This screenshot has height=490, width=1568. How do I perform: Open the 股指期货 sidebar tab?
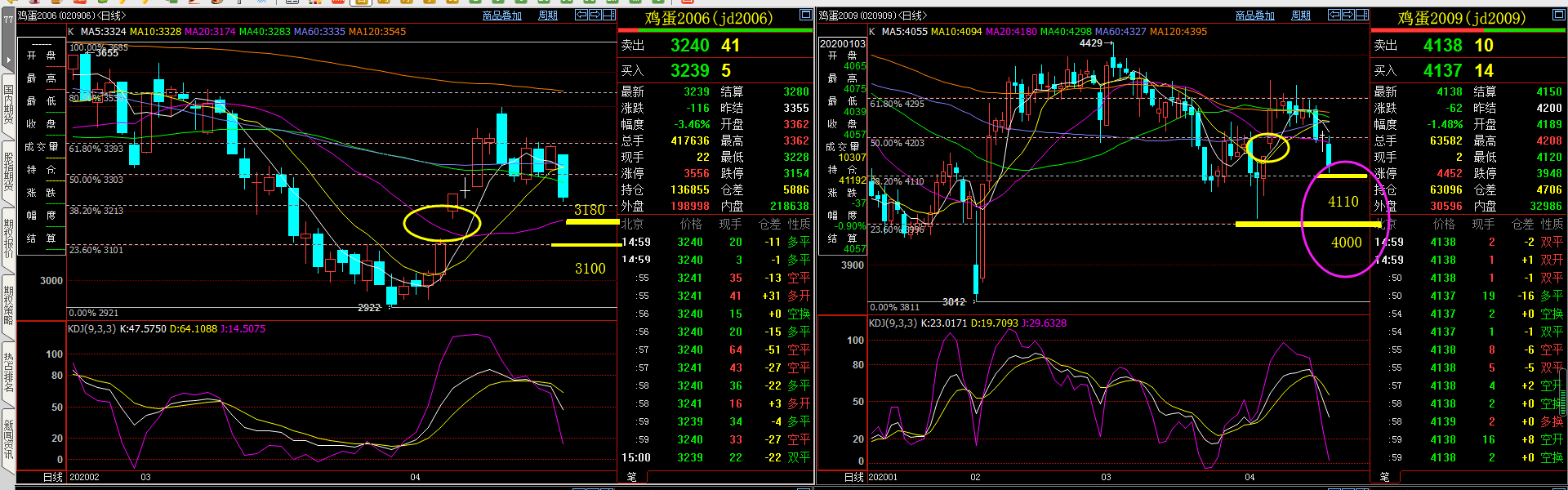pyautogui.click(x=8, y=172)
